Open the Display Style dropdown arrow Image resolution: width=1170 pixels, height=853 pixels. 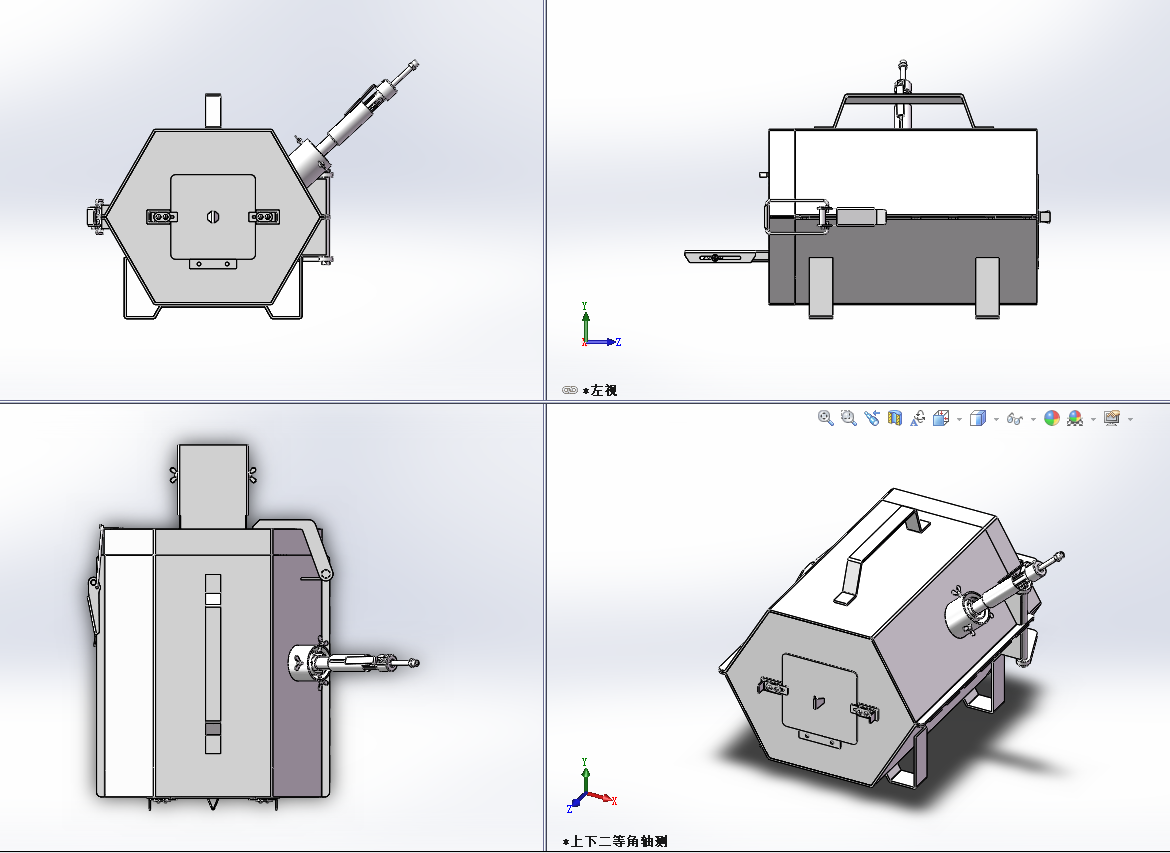(996, 419)
